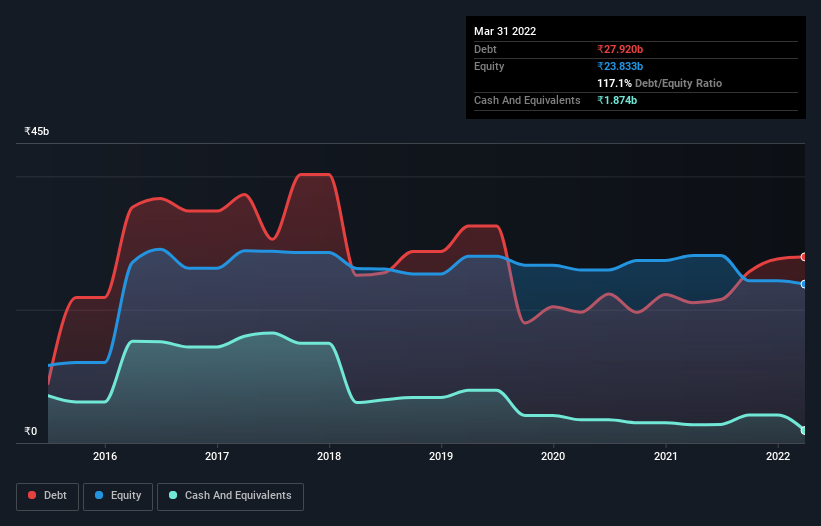Click the Equity row label in the tooltip
The width and height of the screenshot is (821, 526).
pyautogui.click(x=489, y=66)
